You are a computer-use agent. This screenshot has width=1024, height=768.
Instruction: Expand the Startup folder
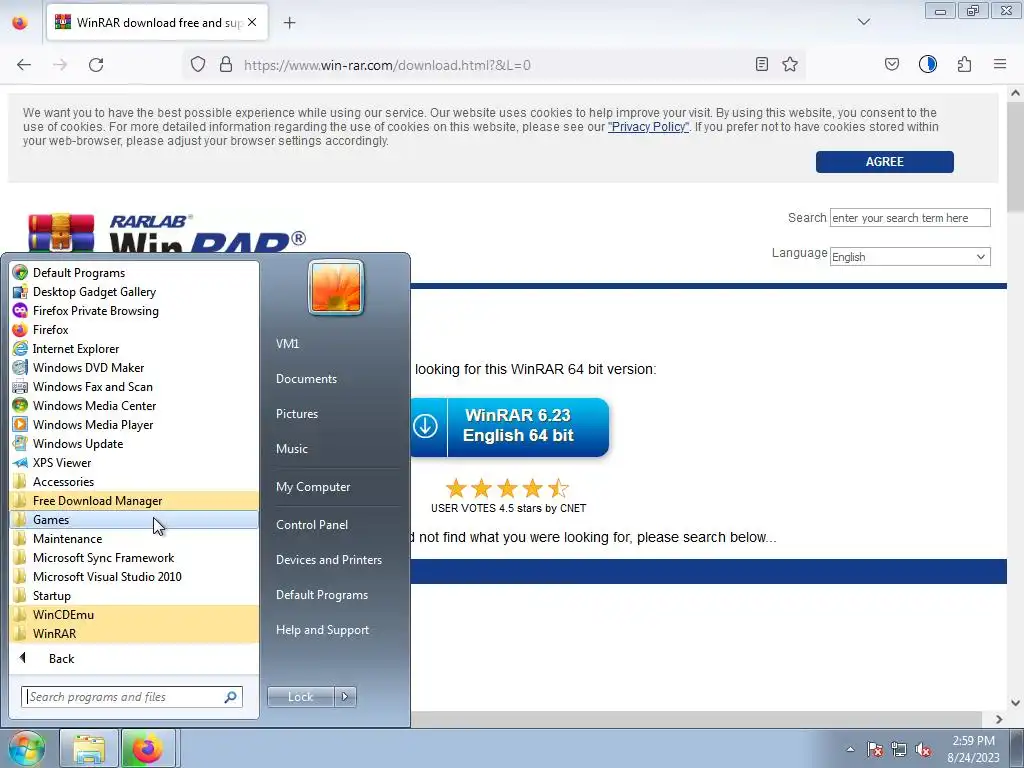134,596
